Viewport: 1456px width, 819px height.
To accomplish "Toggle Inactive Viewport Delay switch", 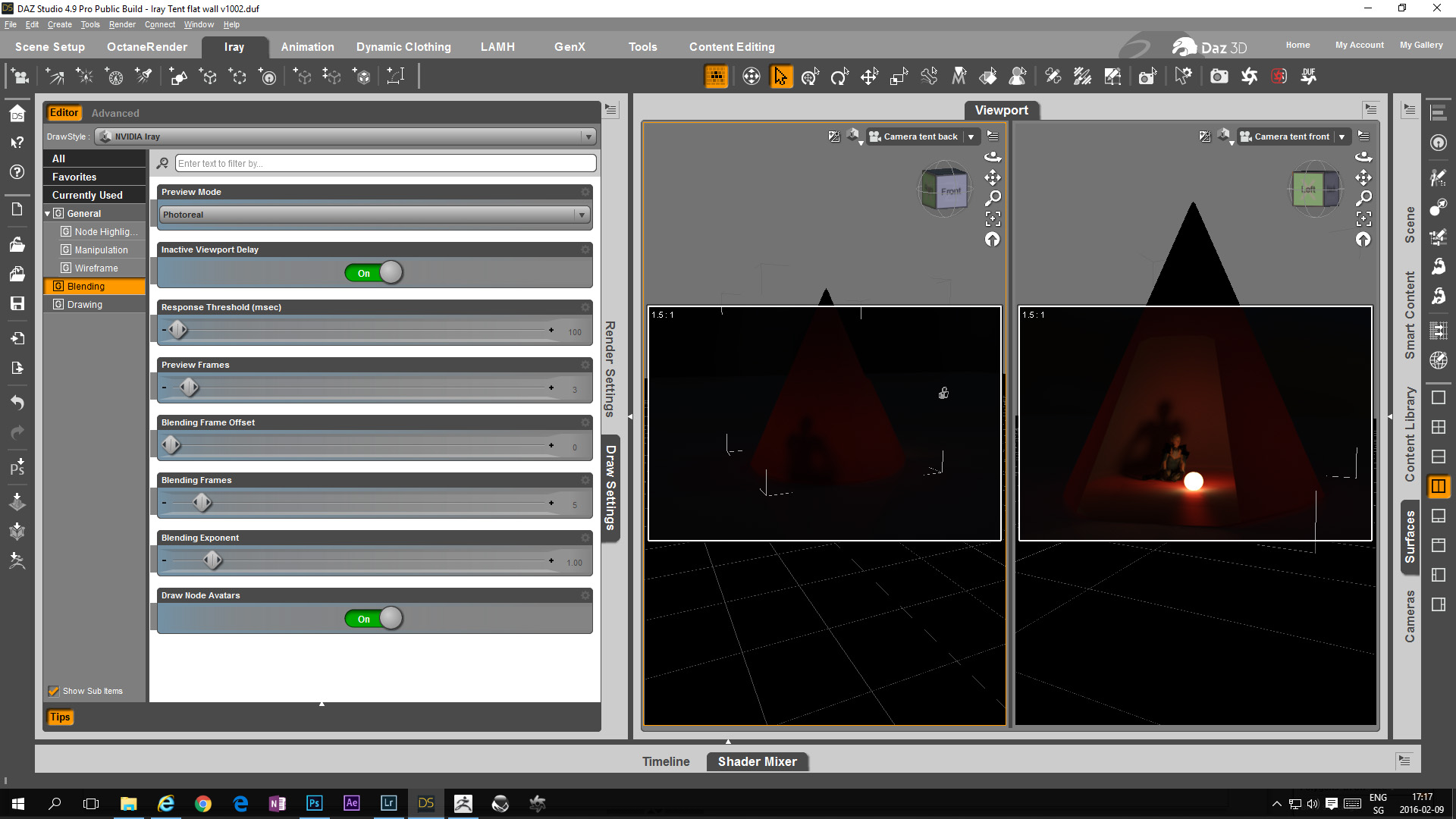I will coord(374,273).
